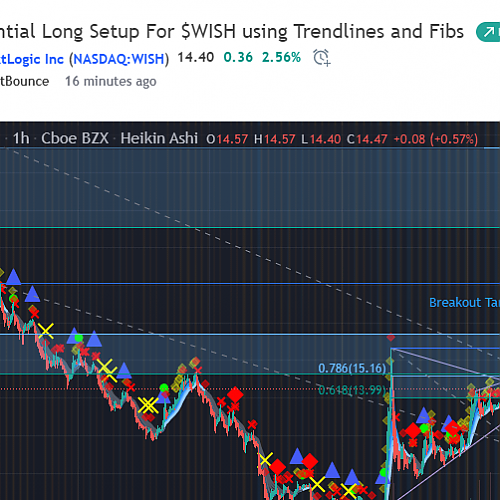Click the 2.56% change value
Image resolution: width=500 pixels, height=500 pixels.
click(x=281, y=57)
